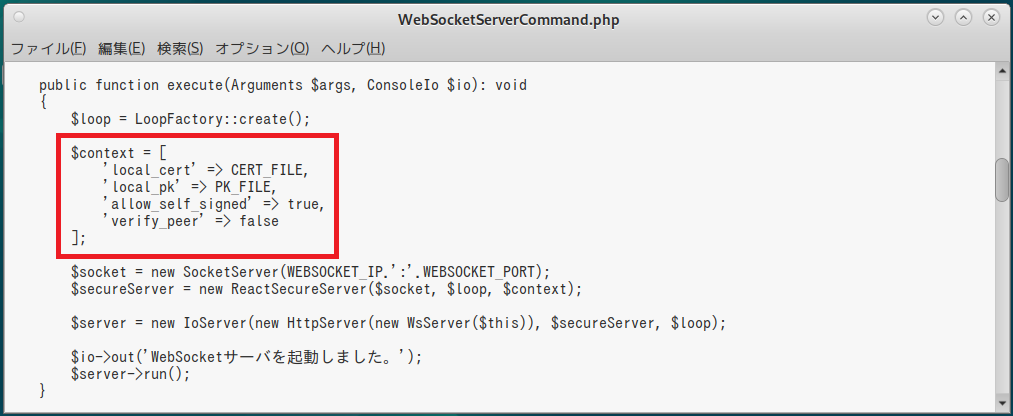Click the vertical scrollbar thumb
Screen dimensions: 1013x416
tap(1002, 180)
